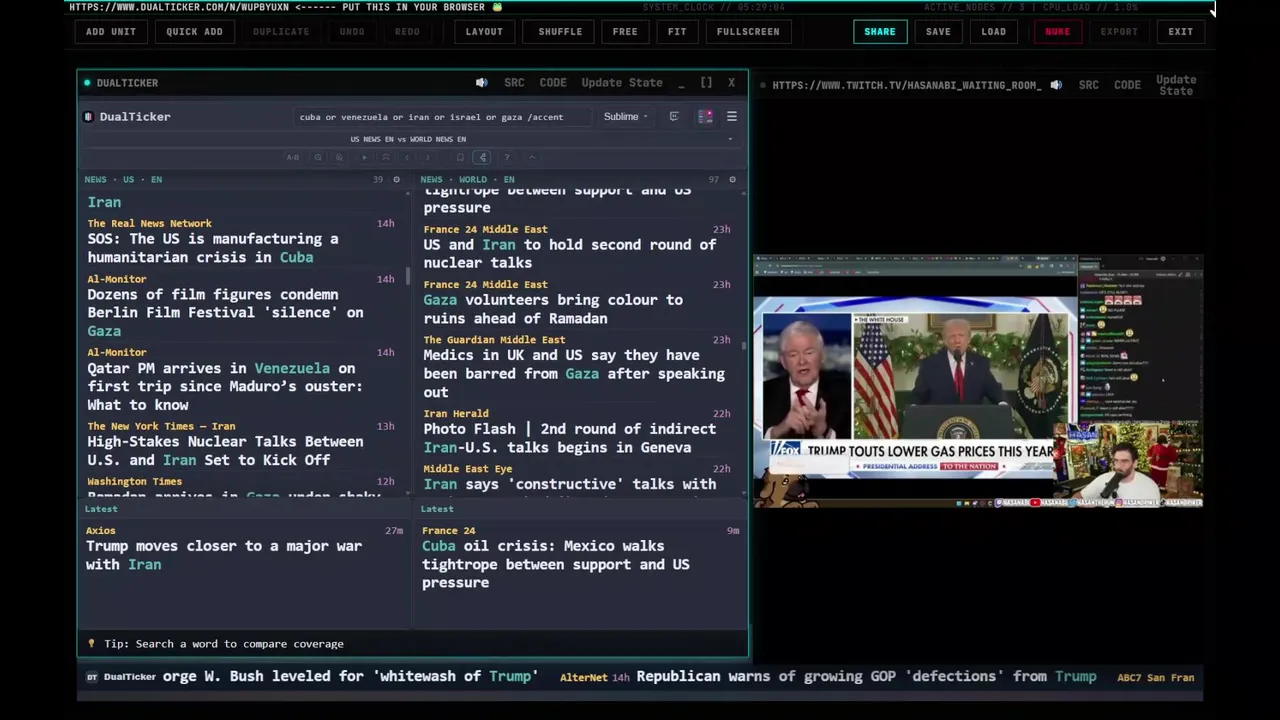Click ADD UNIT button
1280x720 pixels.
[x=110, y=31]
